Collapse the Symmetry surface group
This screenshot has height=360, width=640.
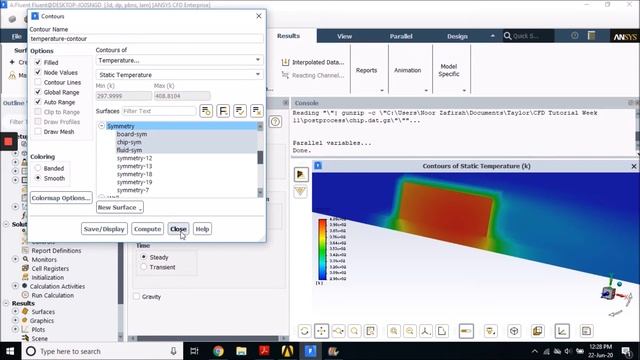(x=102, y=126)
